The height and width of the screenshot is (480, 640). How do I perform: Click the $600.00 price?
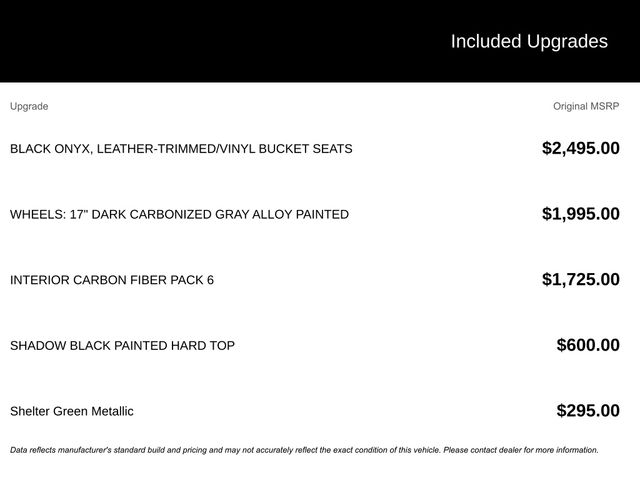(588, 345)
